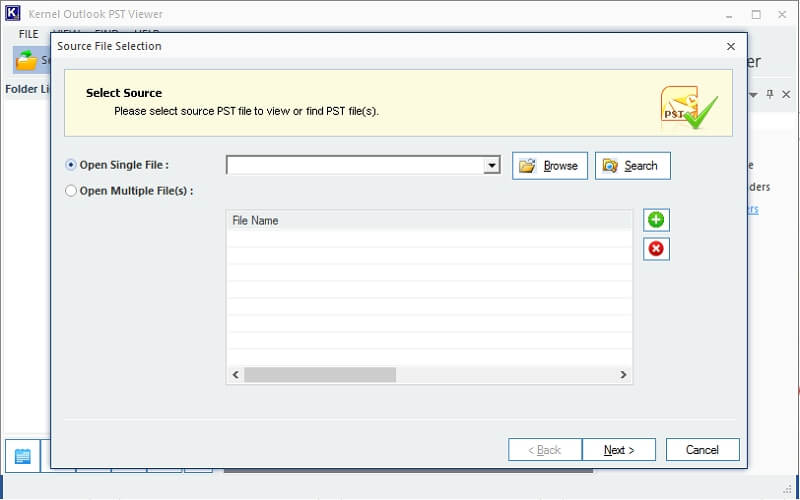The width and height of the screenshot is (800, 500).
Task: Open the right panel's dropdown arrow
Action: click(x=754, y=95)
